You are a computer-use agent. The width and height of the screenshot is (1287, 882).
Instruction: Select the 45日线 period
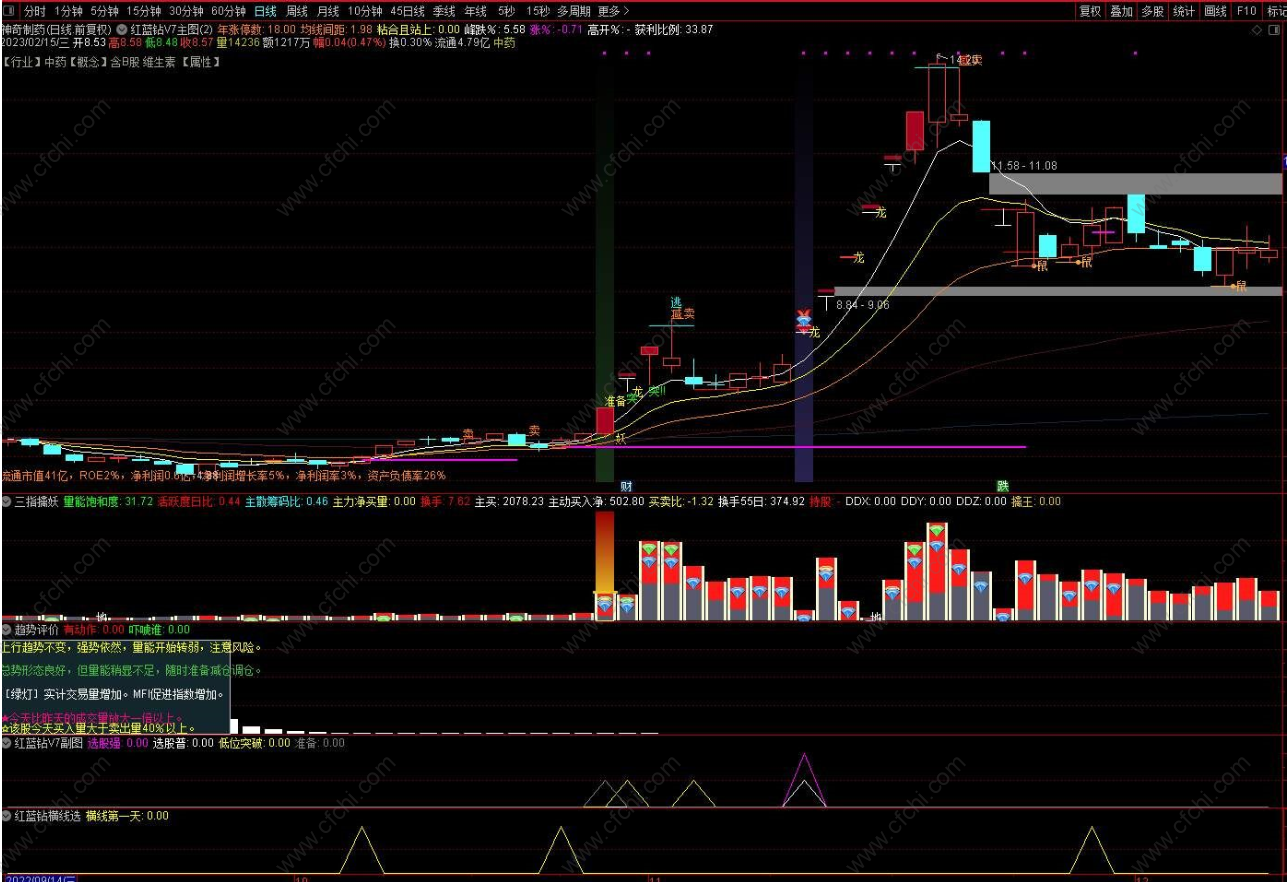coord(408,11)
